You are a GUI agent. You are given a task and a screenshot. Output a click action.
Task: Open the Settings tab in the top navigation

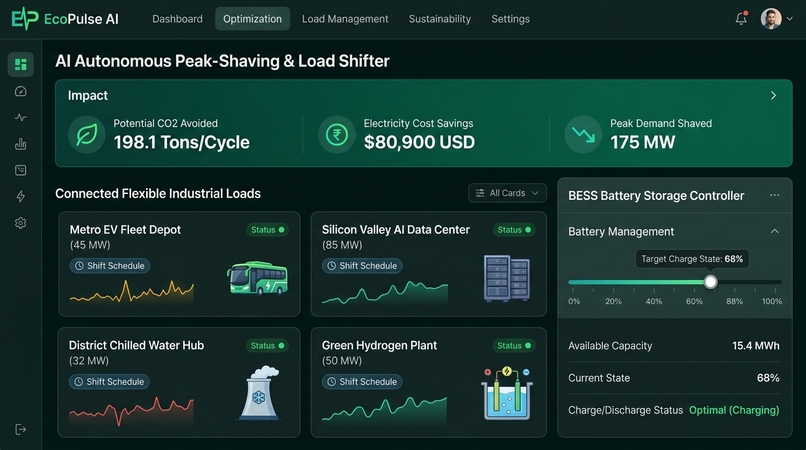tap(510, 19)
